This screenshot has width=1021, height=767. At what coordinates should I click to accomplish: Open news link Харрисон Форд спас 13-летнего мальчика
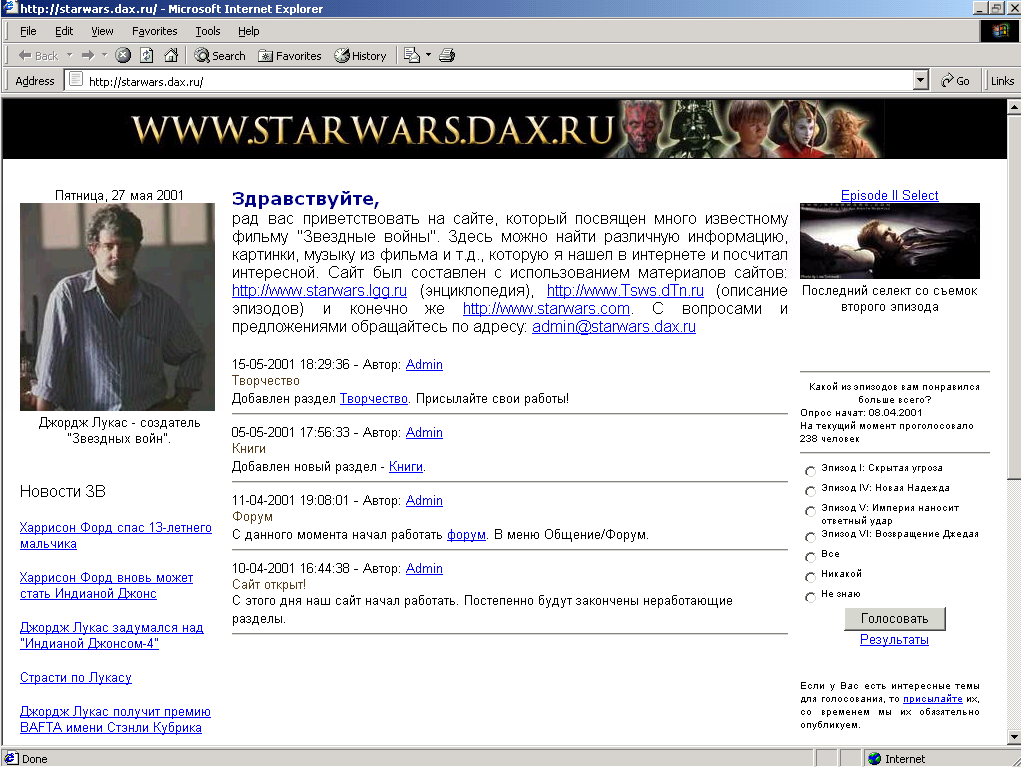[115, 535]
